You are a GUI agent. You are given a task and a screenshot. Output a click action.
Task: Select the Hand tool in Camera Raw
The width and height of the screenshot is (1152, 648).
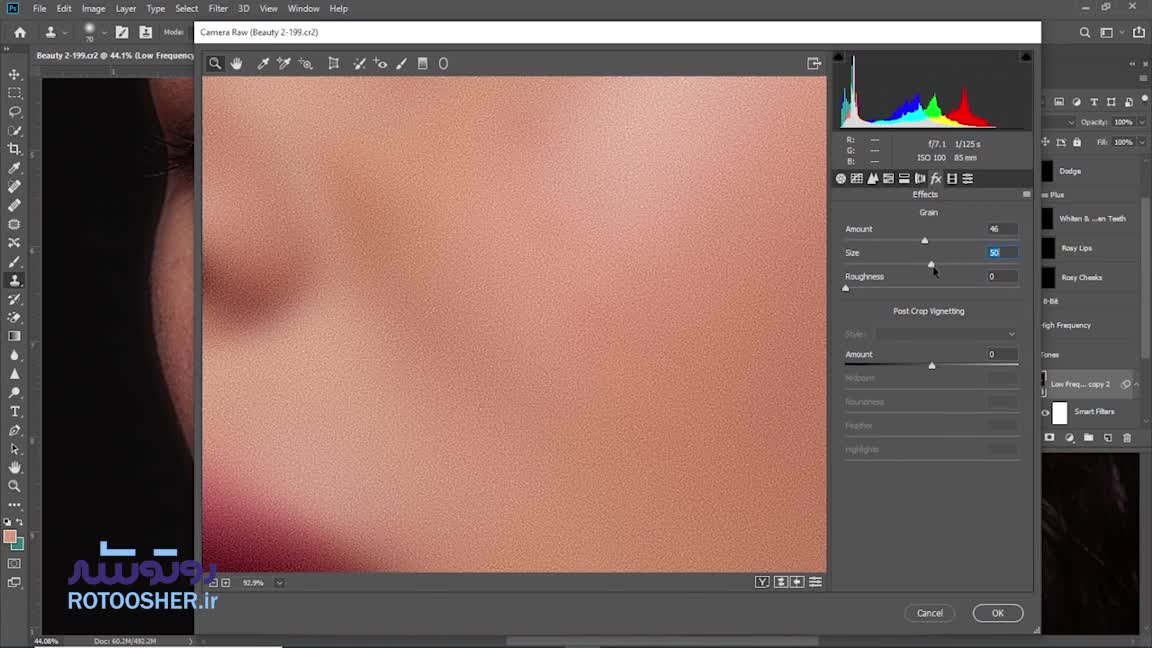coord(237,63)
